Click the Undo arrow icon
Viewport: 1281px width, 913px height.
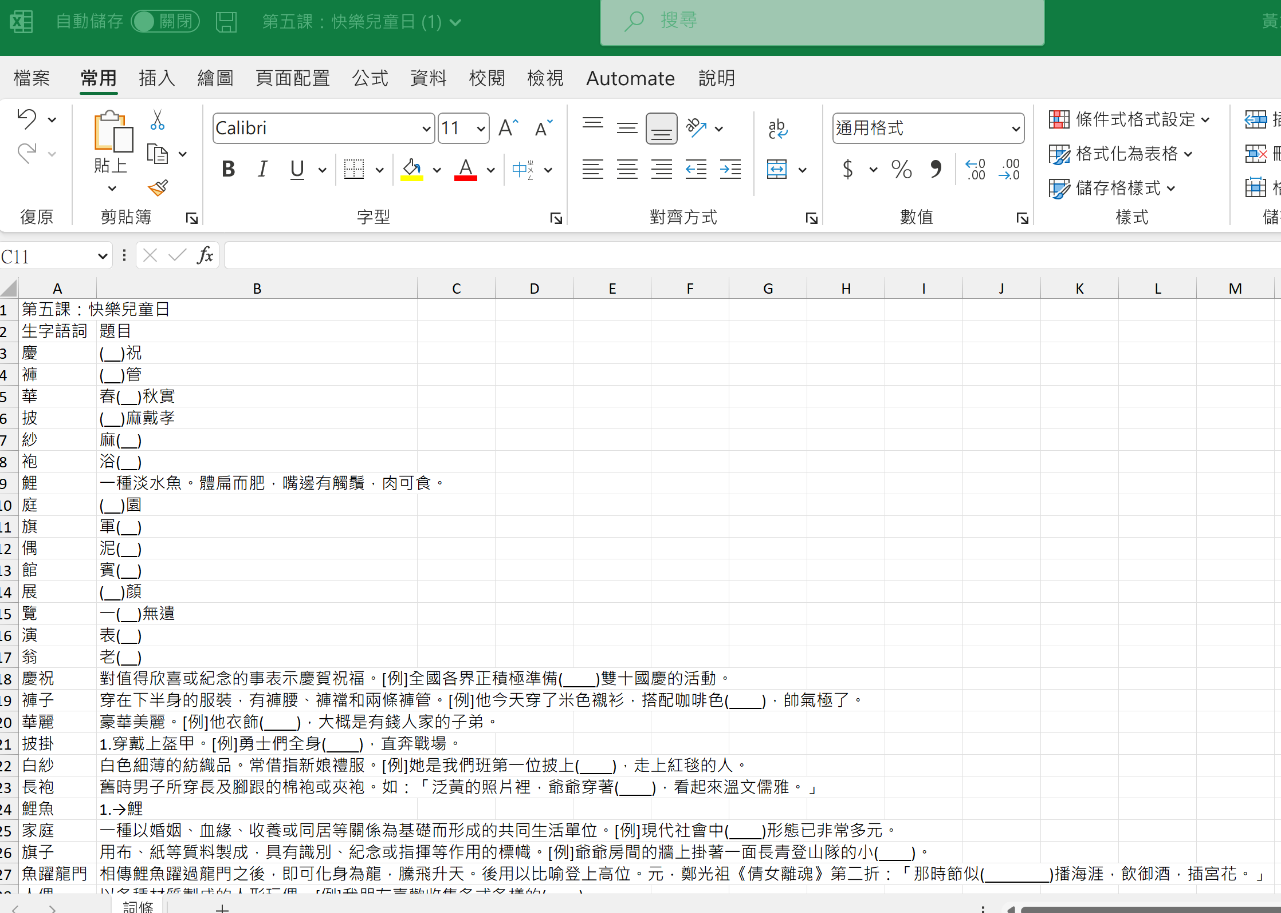tap(27, 120)
